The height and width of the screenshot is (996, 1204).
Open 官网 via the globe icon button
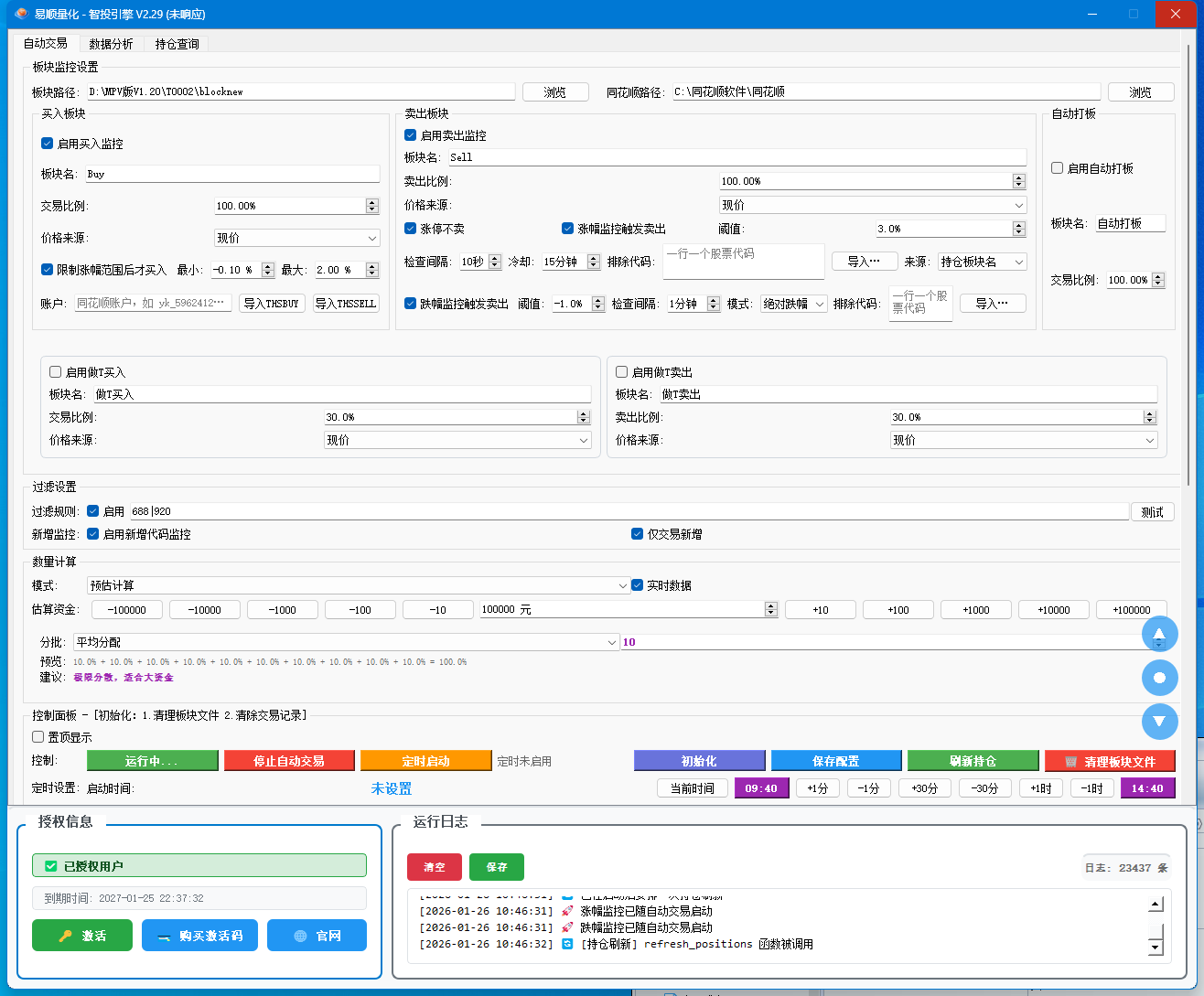[x=317, y=936]
